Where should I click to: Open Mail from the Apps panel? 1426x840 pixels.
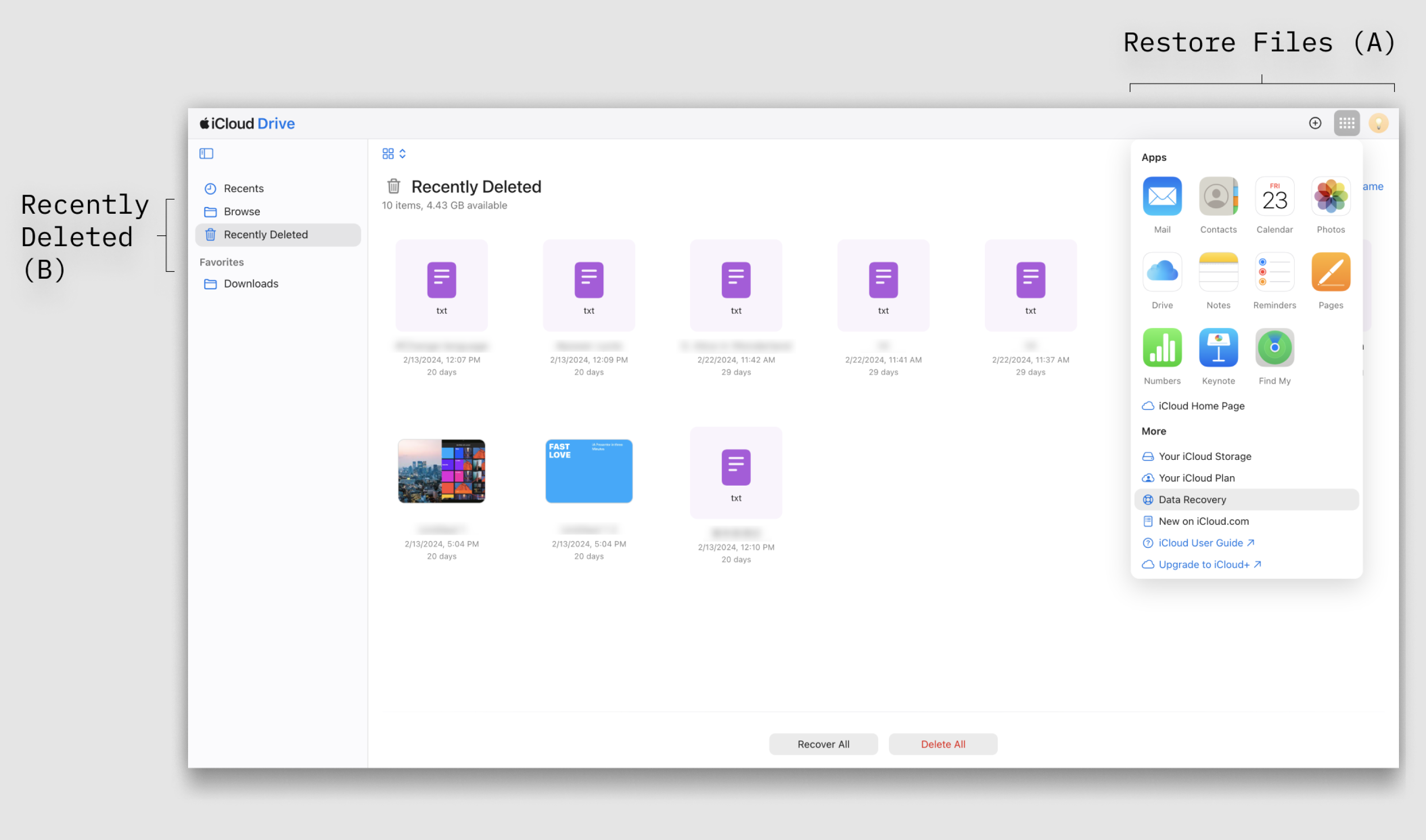1162,197
